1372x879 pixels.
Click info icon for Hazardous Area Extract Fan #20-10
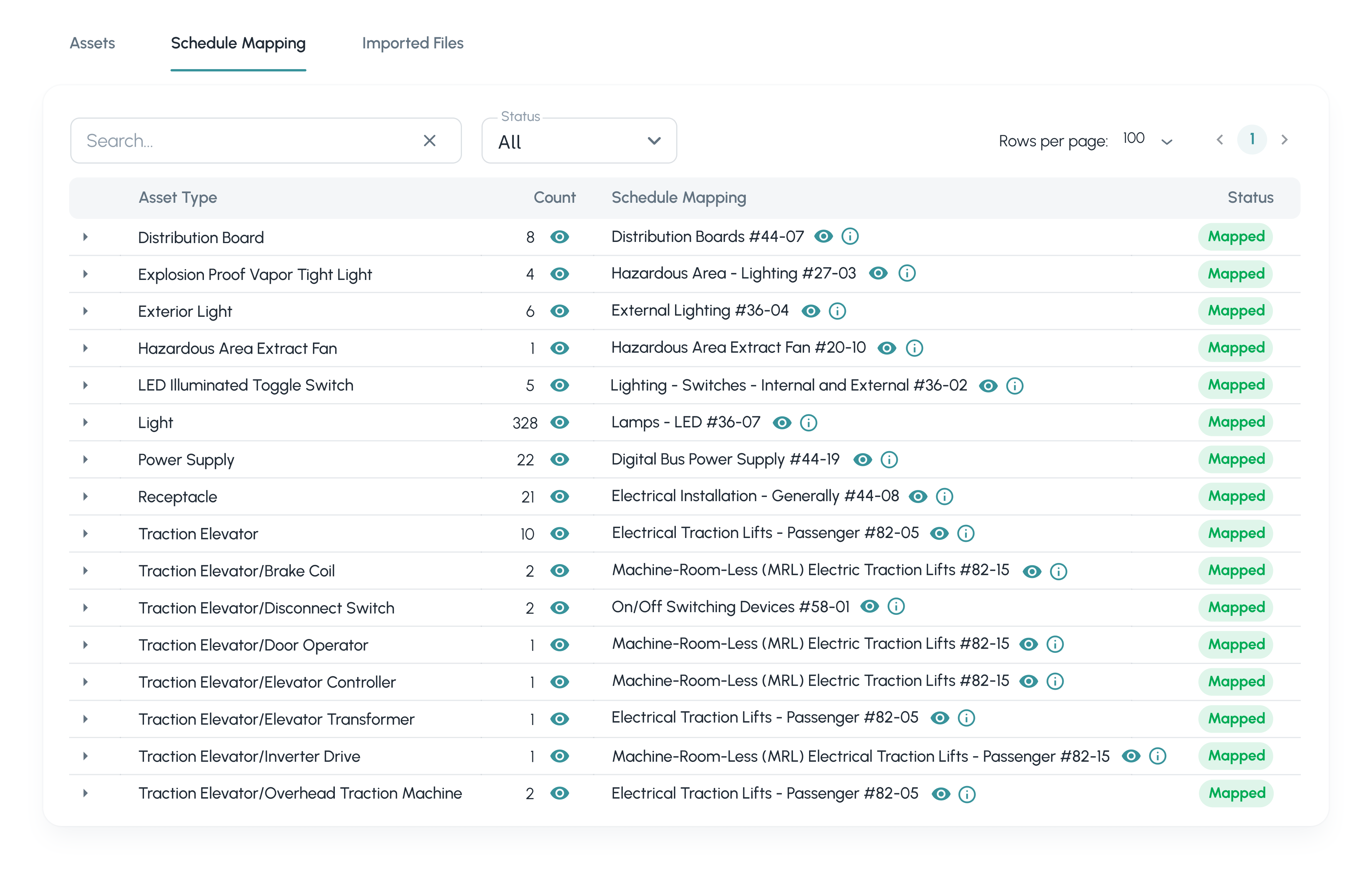(x=914, y=348)
